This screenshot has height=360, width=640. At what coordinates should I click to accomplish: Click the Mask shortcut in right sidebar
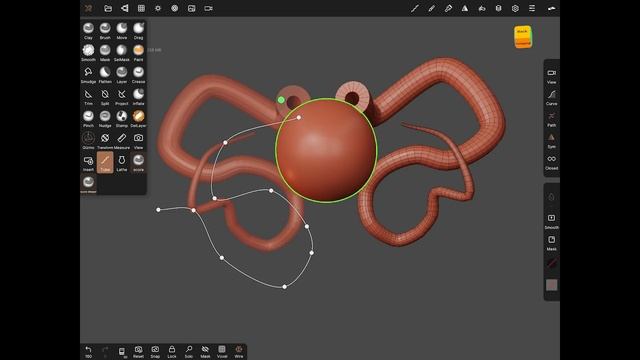[551, 242]
